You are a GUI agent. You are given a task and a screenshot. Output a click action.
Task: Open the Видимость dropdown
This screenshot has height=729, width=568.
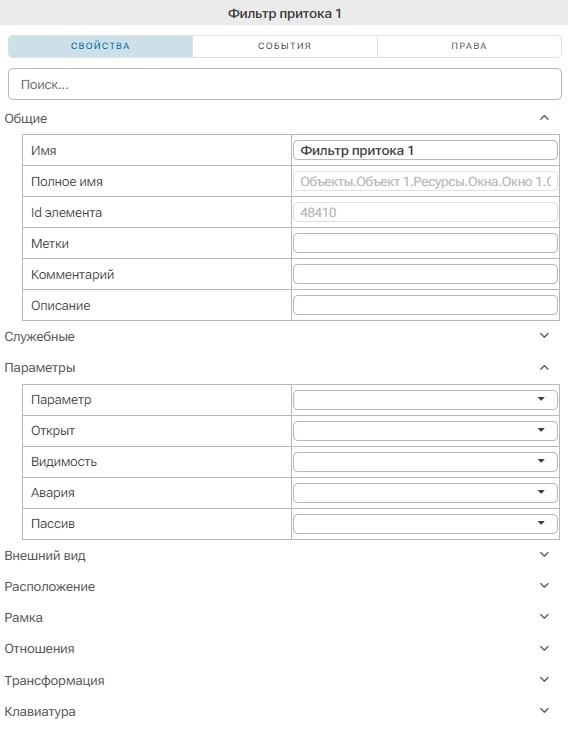tap(425, 462)
